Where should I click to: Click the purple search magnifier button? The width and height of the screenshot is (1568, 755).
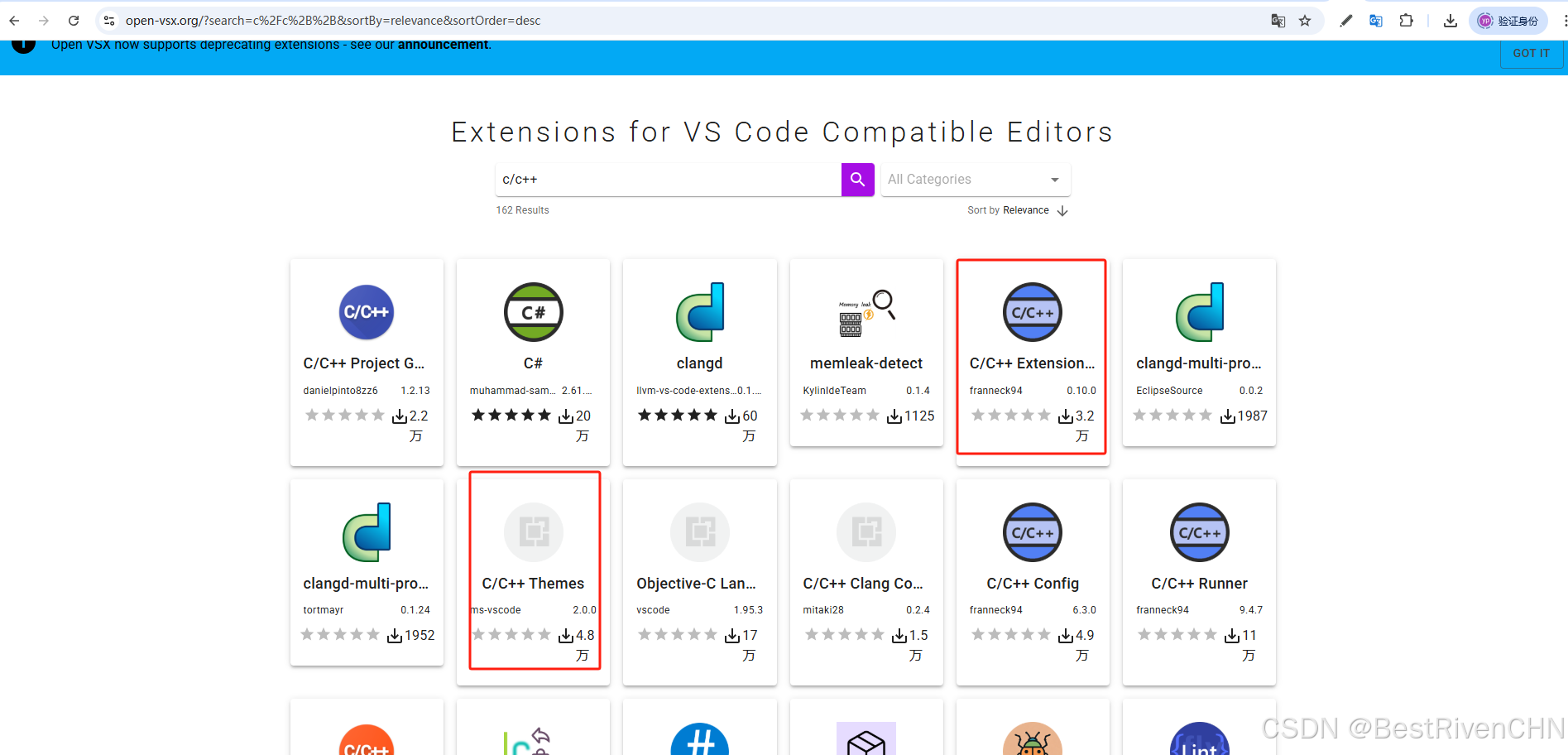click(858, 180)
